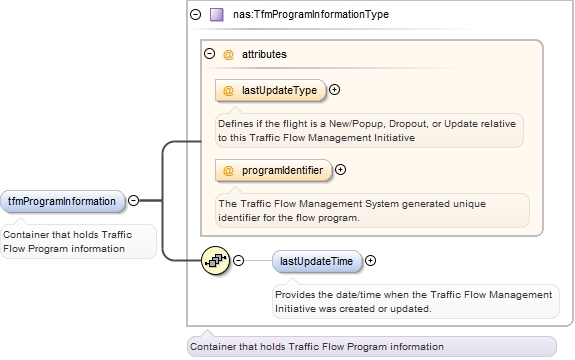This screenshot has width=575, height=360.
Task: Click the @ icon in programIdentifier
Action: coord(228,170)
